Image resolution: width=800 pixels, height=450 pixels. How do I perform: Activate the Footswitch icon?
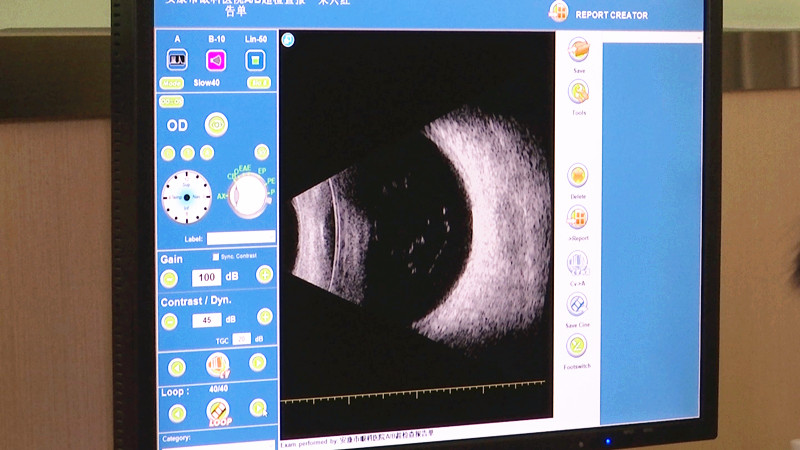[x=577, y=346]
